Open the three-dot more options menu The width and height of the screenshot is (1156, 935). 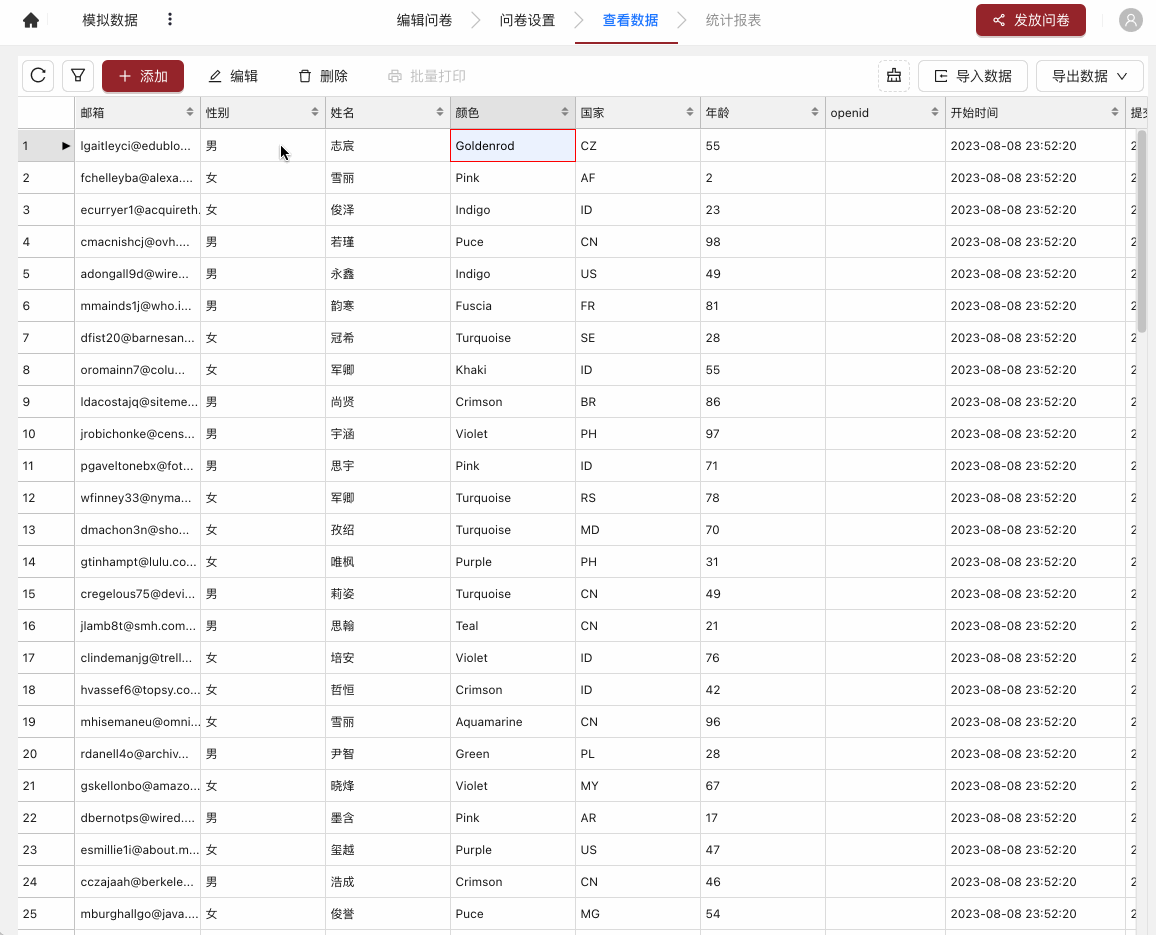coord(170,19)
